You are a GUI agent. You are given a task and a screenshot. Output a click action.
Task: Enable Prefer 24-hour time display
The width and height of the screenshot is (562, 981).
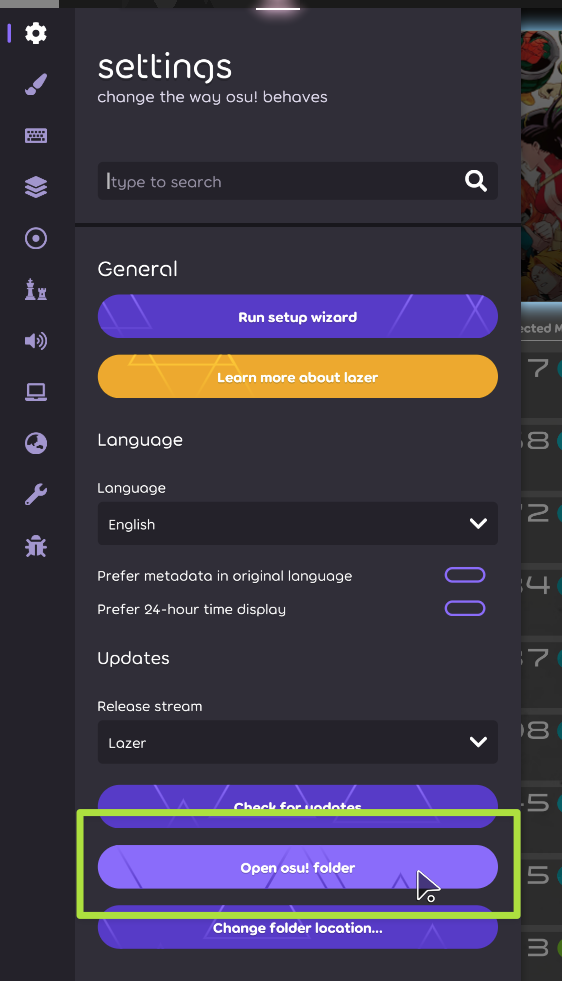pyautogui.click(x=465, y=608)
